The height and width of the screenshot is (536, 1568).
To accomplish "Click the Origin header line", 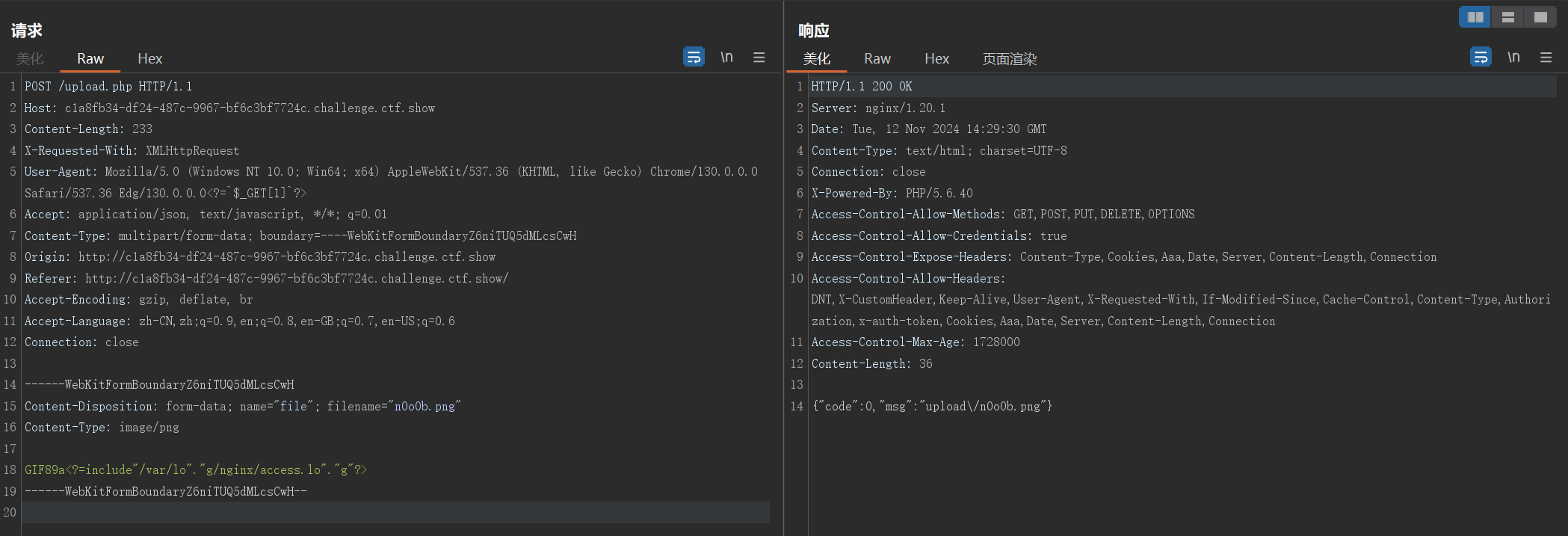I will [260, 256].
